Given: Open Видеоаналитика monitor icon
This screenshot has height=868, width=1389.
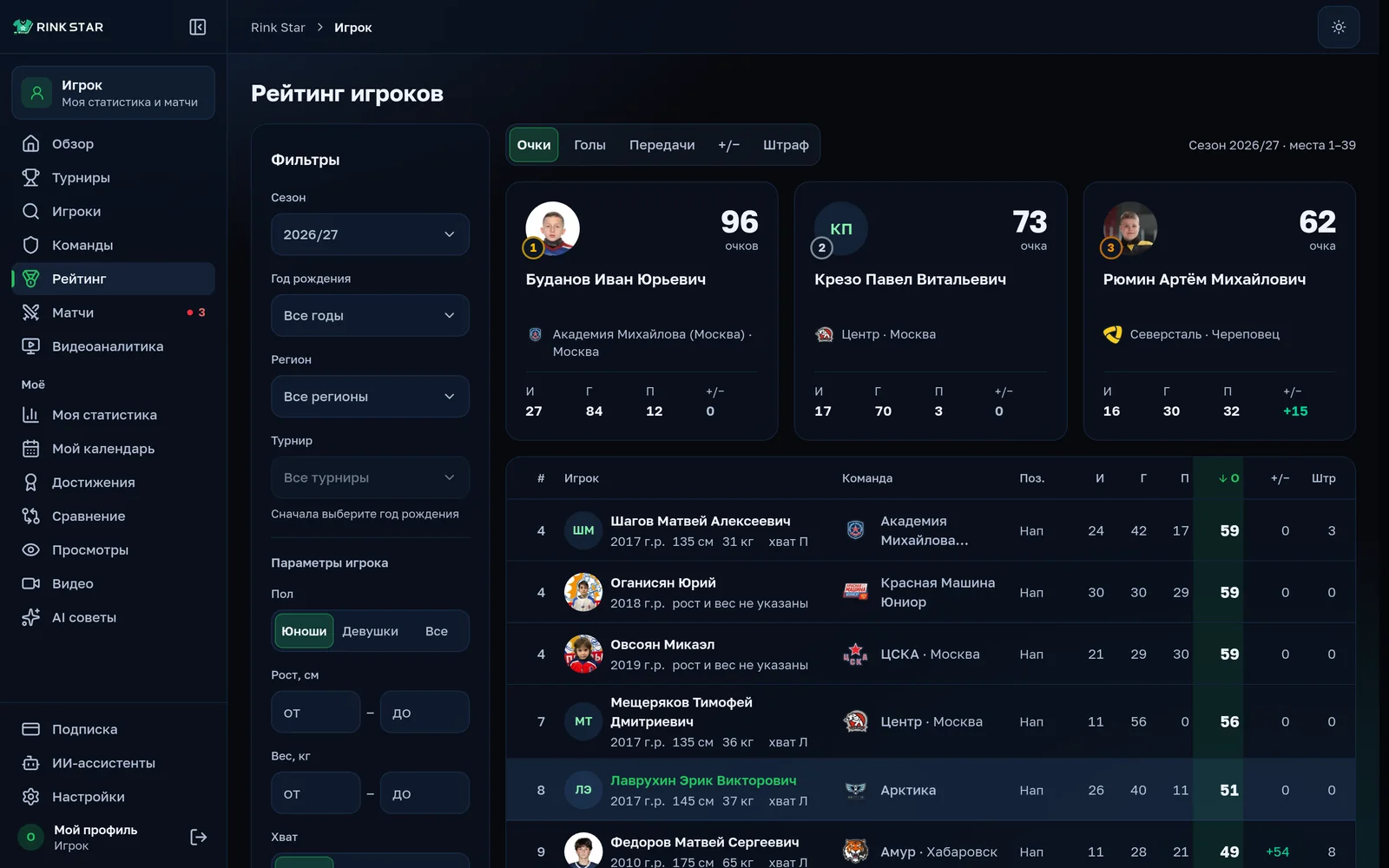Looking at the screenshot, I should [30, 346].
